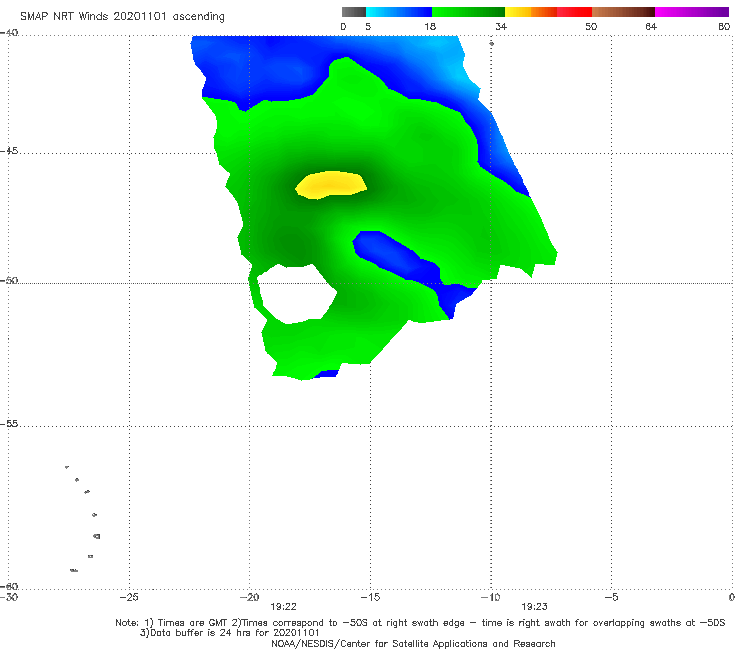
Task: Pick the yellow-to-red 34–50 color bar segment
Action: [x=548, y=12]
